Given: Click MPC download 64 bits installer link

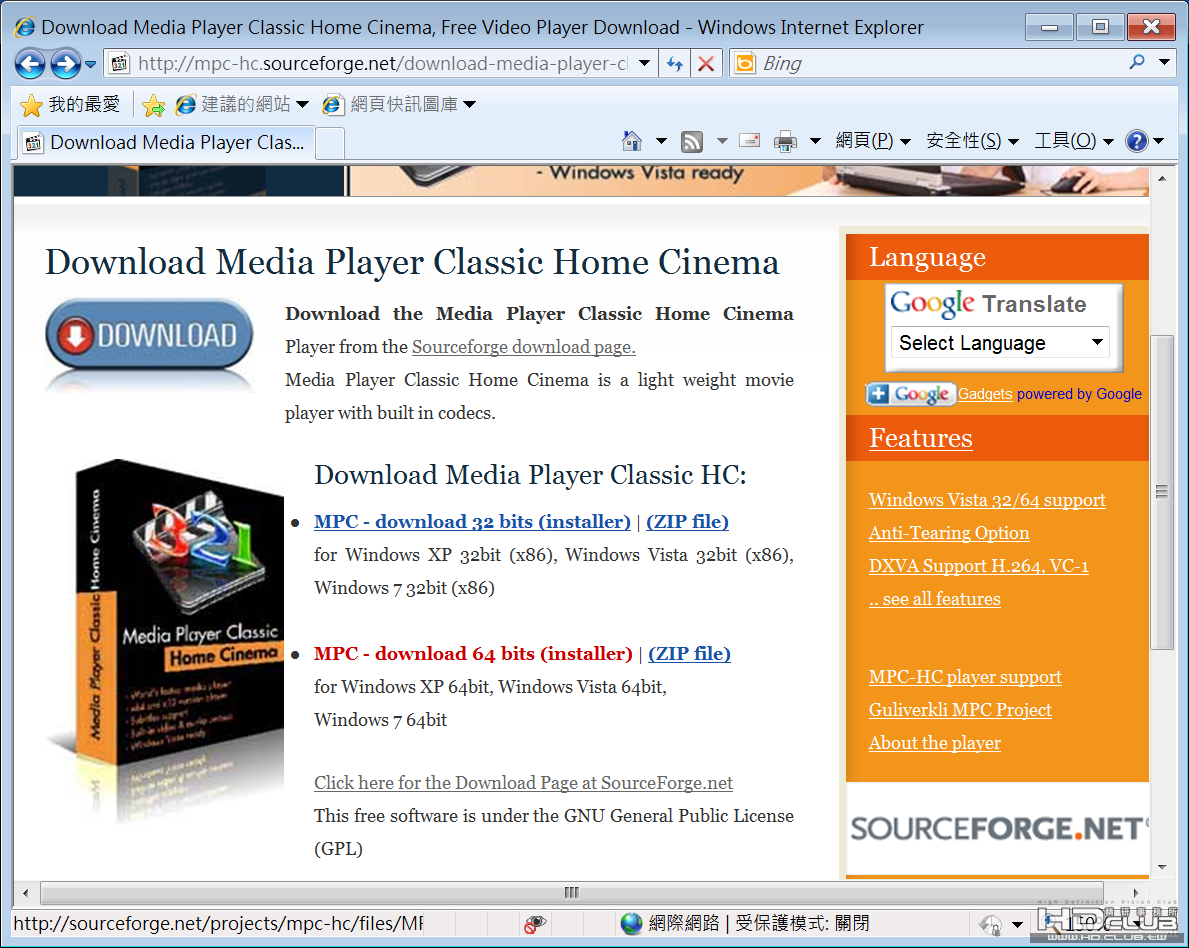Looking at the screenshot, I should click(473, 654).
